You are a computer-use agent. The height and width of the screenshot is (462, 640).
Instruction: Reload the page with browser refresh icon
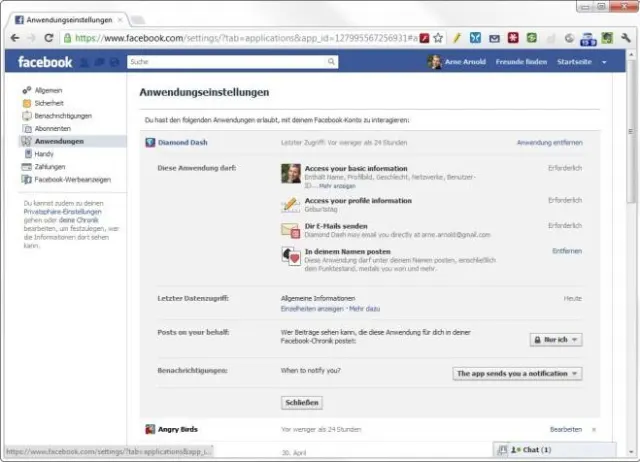point(49,38)
